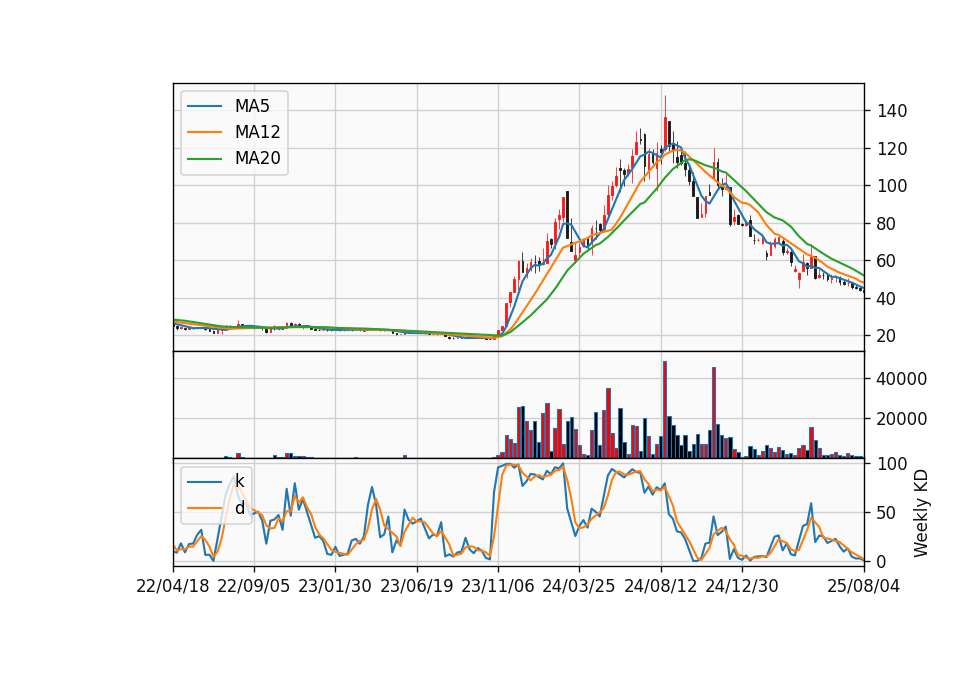This screenshot has width=960, height=690.
Task: Click the 50 Weekly KD axis label
Action: pyautogui.click(x=887, y=513)
